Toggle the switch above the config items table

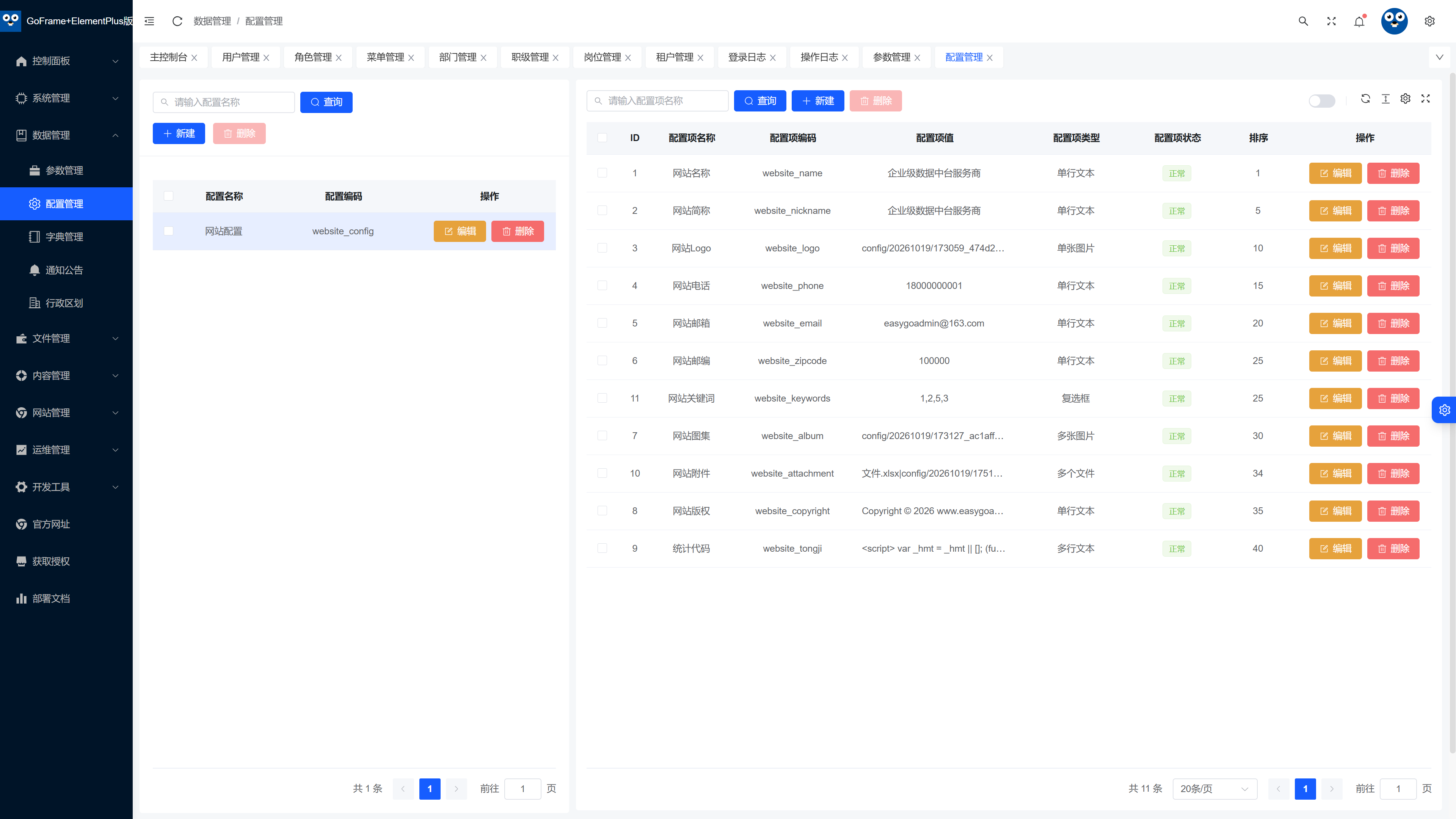[1322, 100]
